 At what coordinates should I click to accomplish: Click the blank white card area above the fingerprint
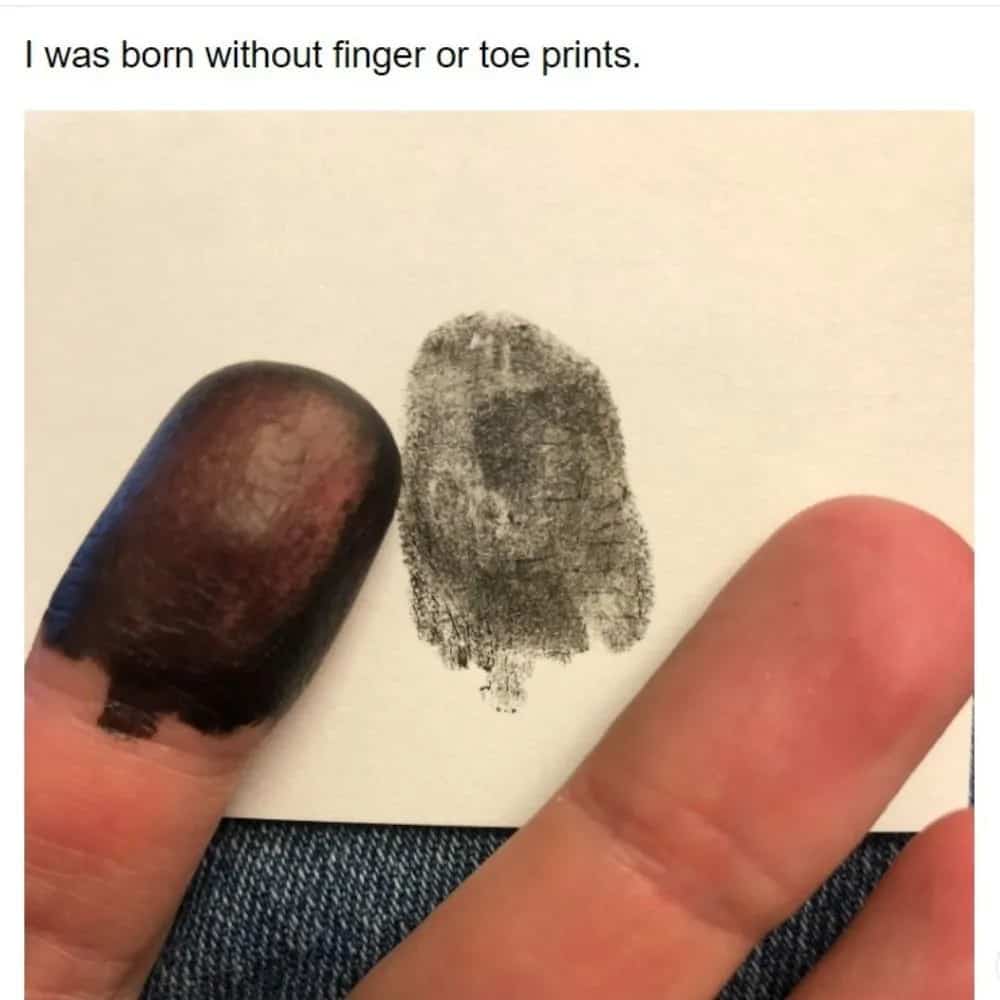(x=510, y=210)
